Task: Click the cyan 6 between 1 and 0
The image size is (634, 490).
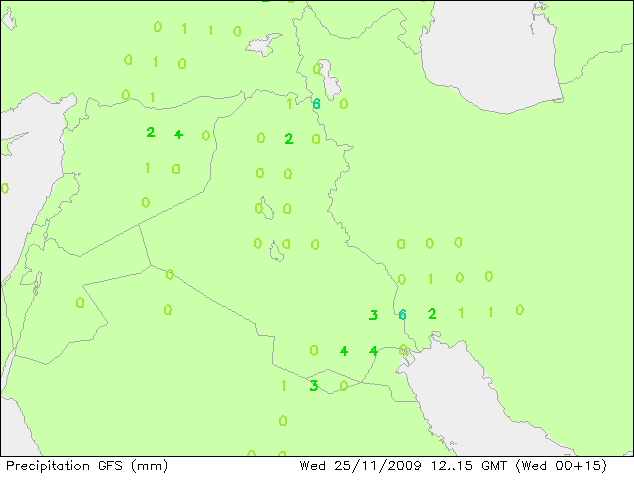Action: click(316, 104)
